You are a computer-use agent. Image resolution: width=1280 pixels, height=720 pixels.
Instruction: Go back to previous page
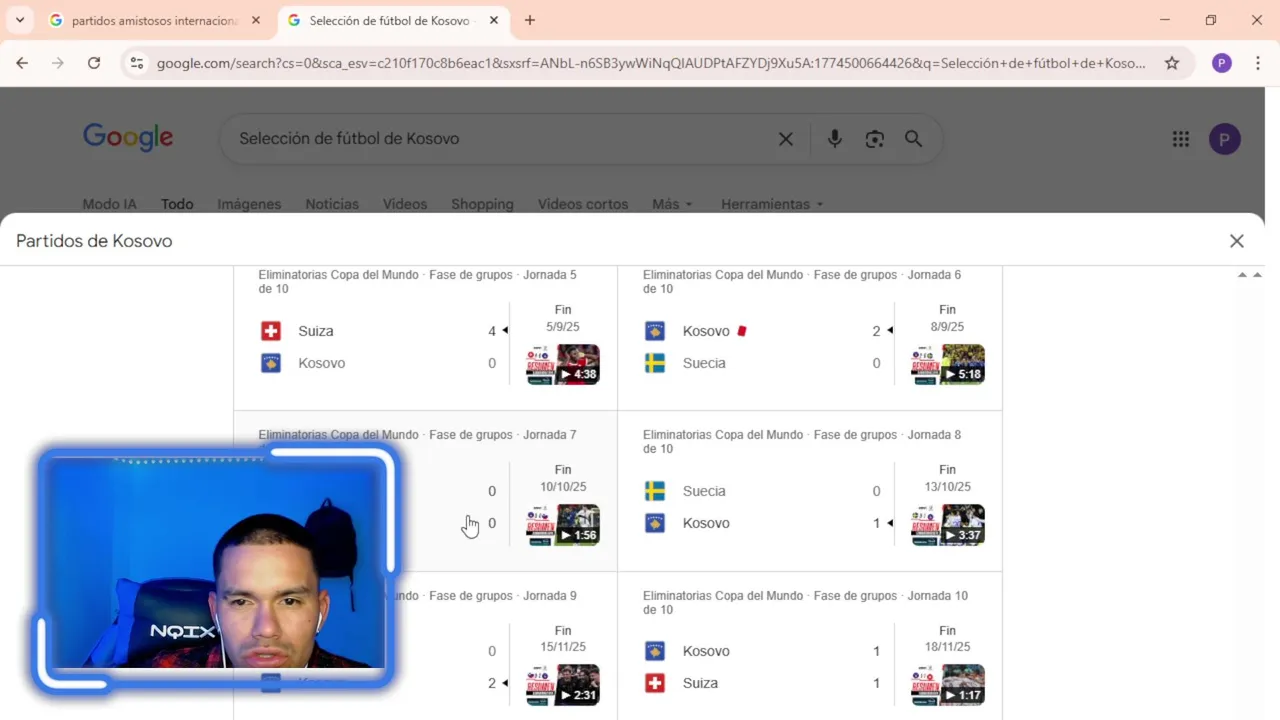click(22, 63)
